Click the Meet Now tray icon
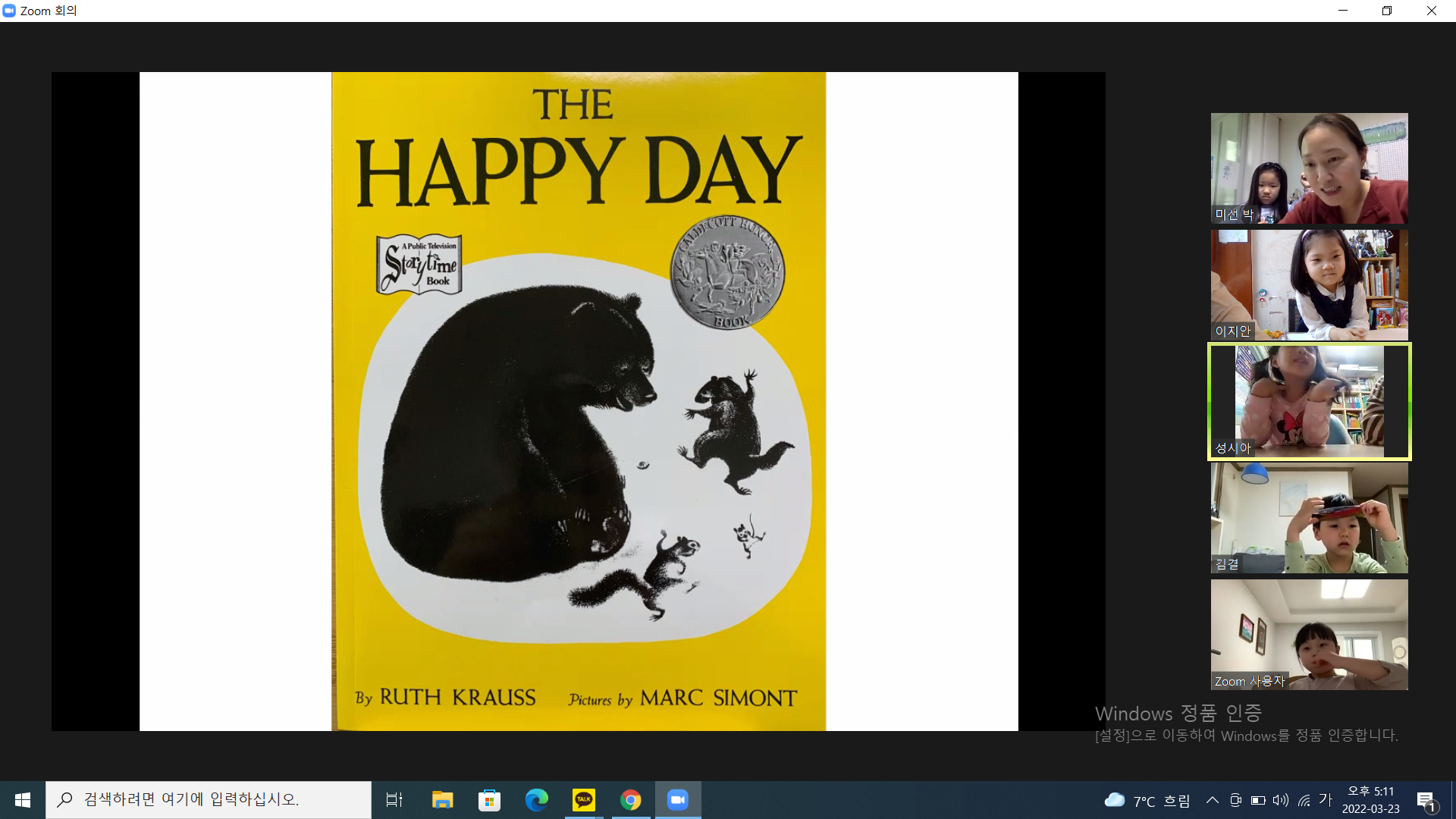 pos(1235,800)
